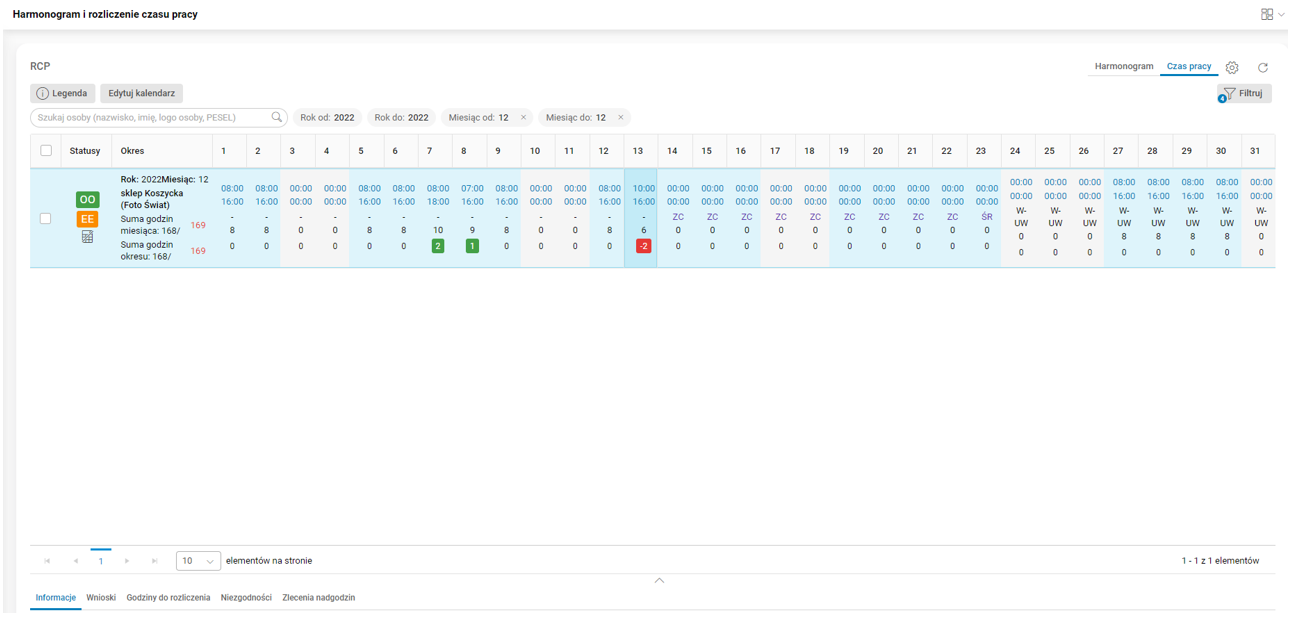Open the Godziny do rozliczenia tab
The image size is (1291, 622).
click(x=168, y=598)
